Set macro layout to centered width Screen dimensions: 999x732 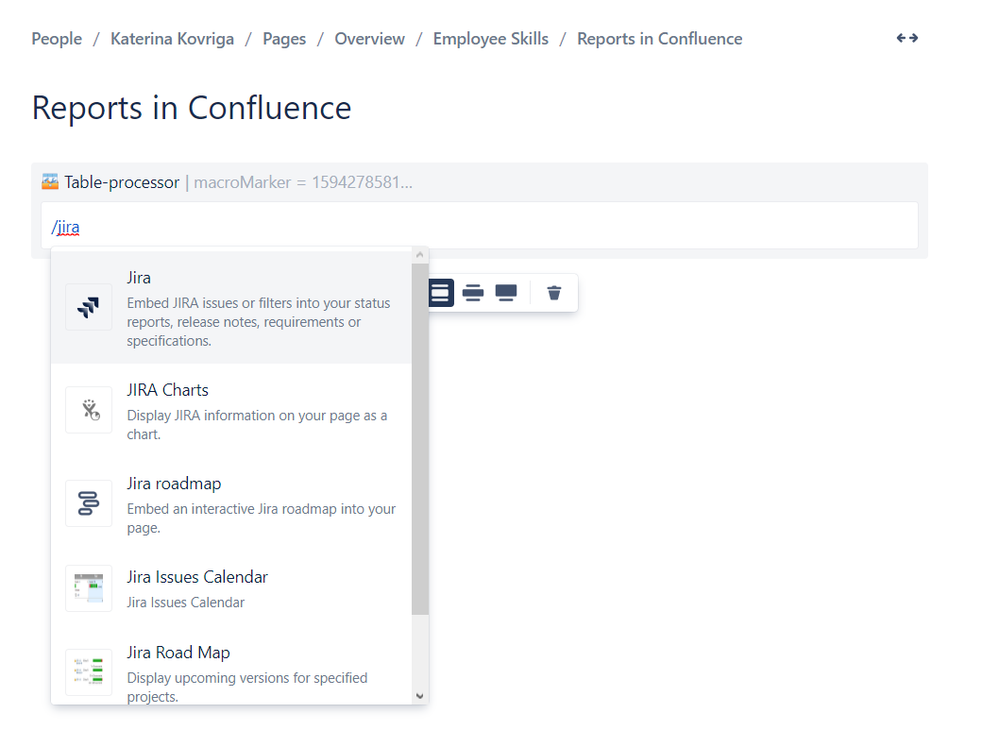pyautogui.click(x=440, y=293)
